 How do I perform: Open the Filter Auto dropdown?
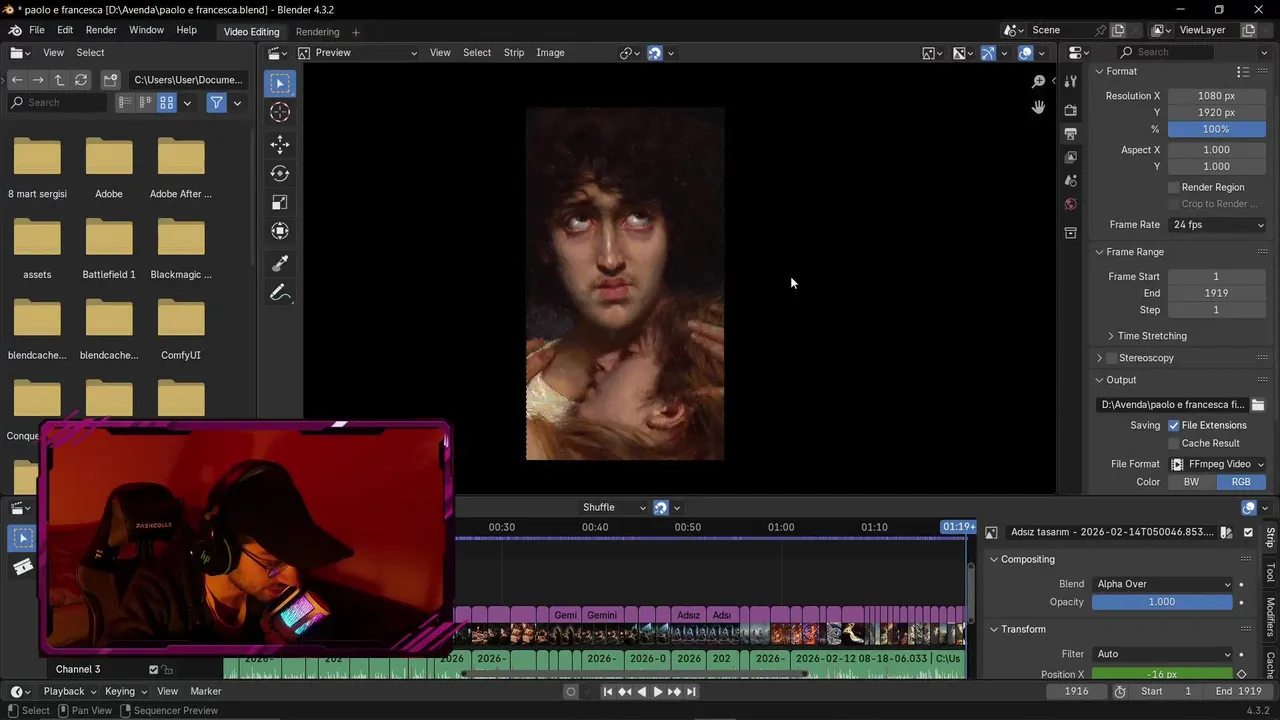pos(1163,654)
